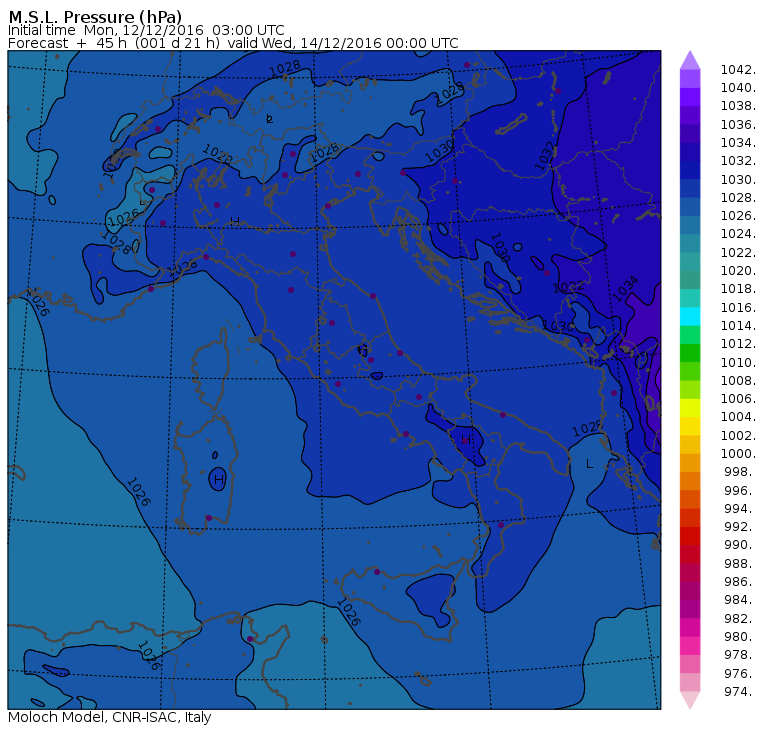Click the 1034 contour label on the map

click(x=627, y=289)
